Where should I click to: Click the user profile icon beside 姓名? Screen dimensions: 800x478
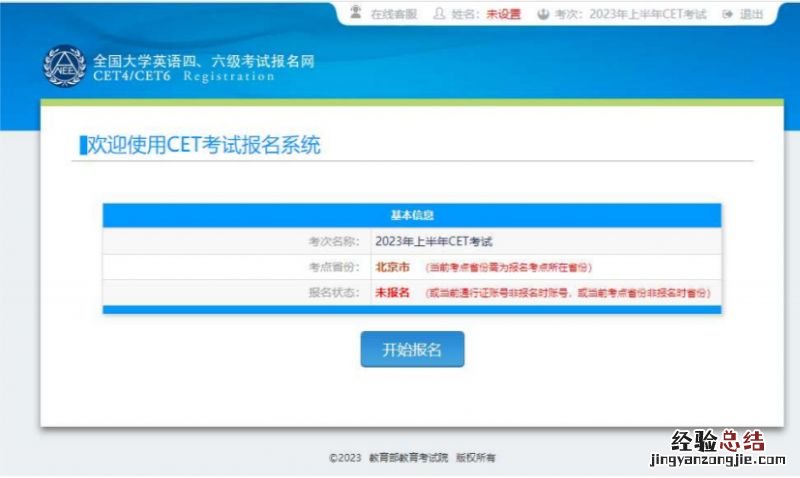[x=439, y=14]
